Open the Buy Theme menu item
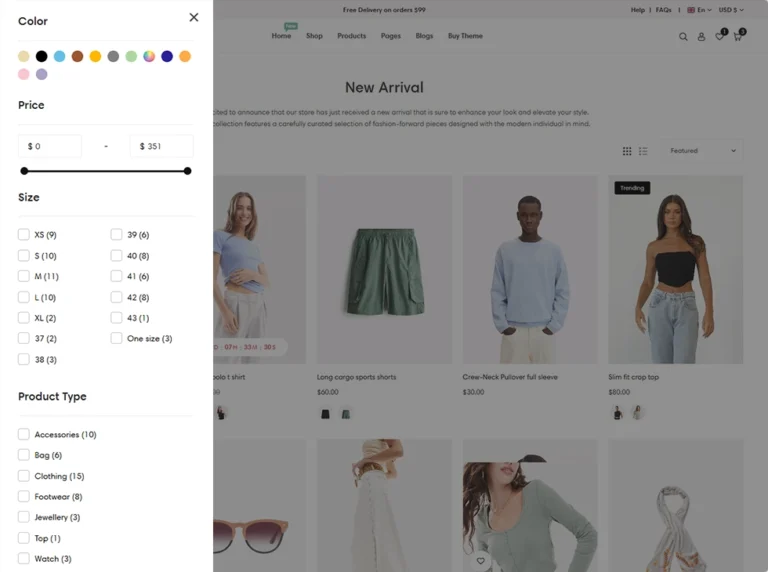 tap(465, 36)
